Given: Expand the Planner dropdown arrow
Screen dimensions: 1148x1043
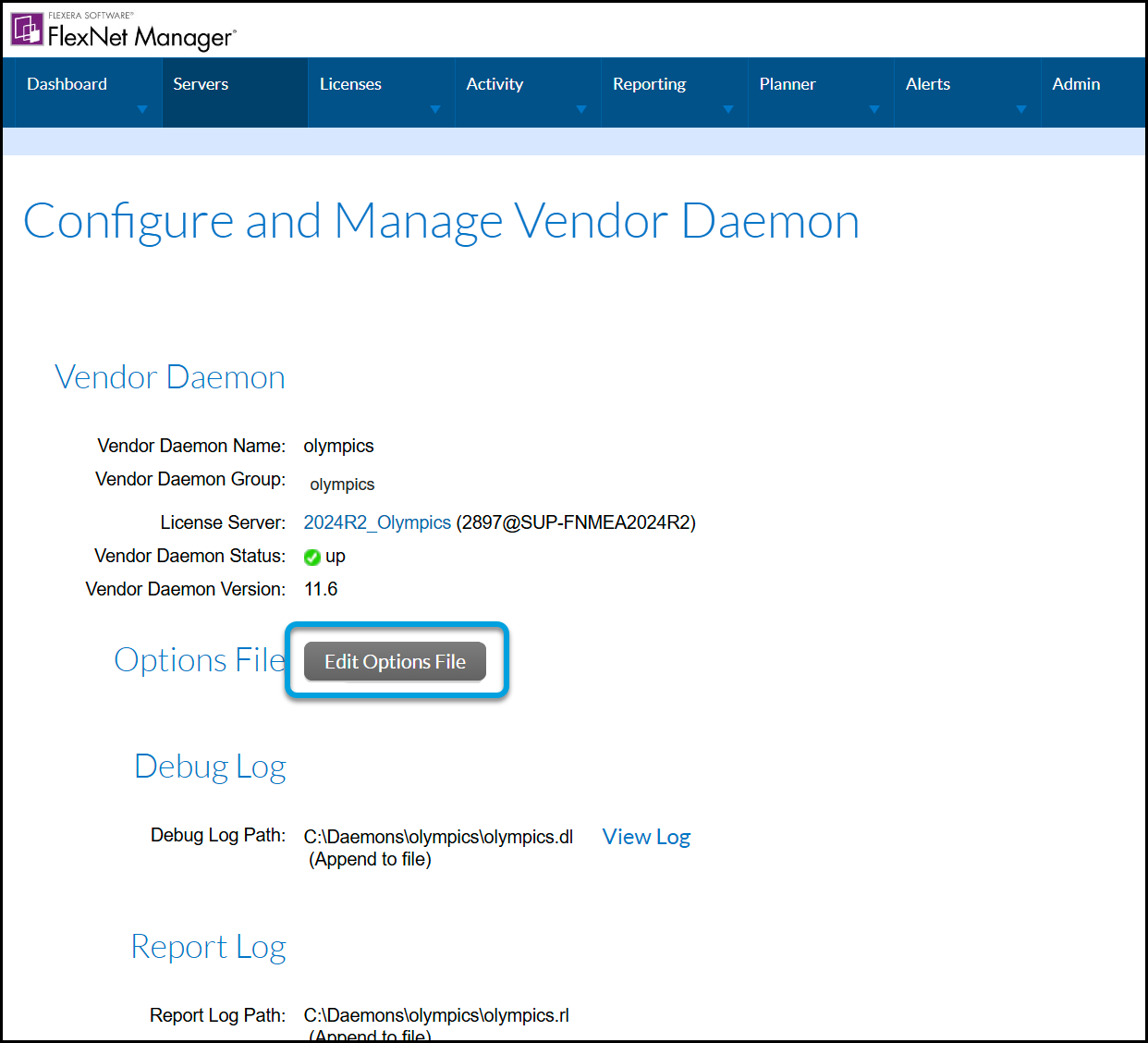Looking at the screenshot, I should click(x=874, y=109).
